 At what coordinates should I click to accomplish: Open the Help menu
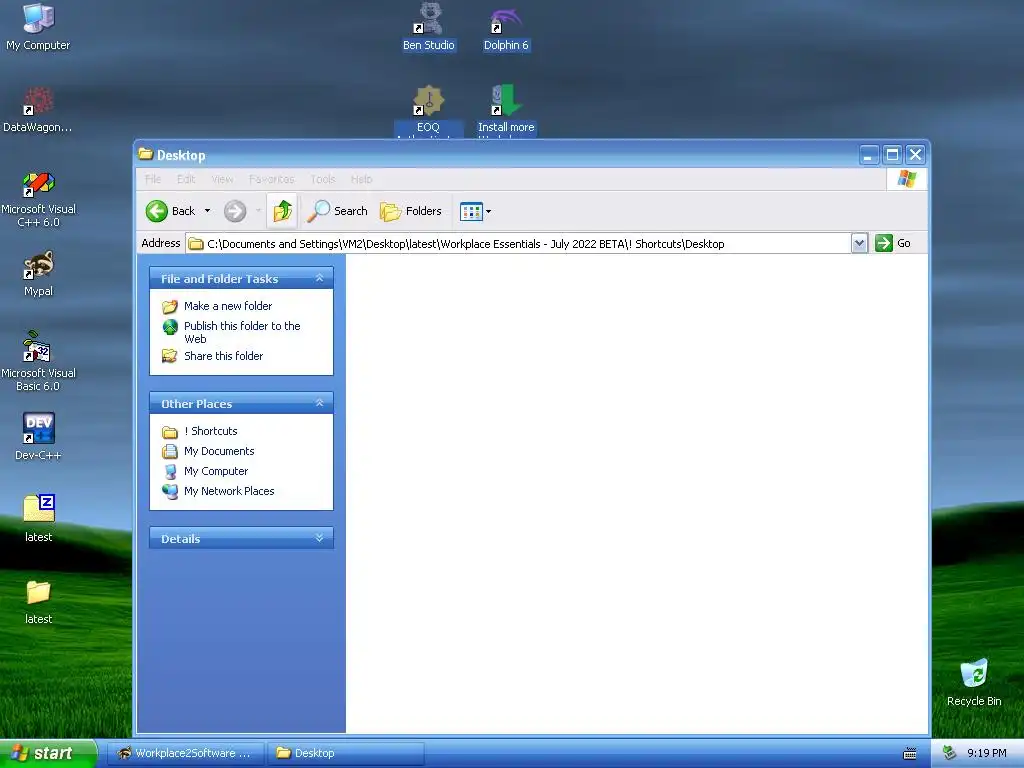361,179
